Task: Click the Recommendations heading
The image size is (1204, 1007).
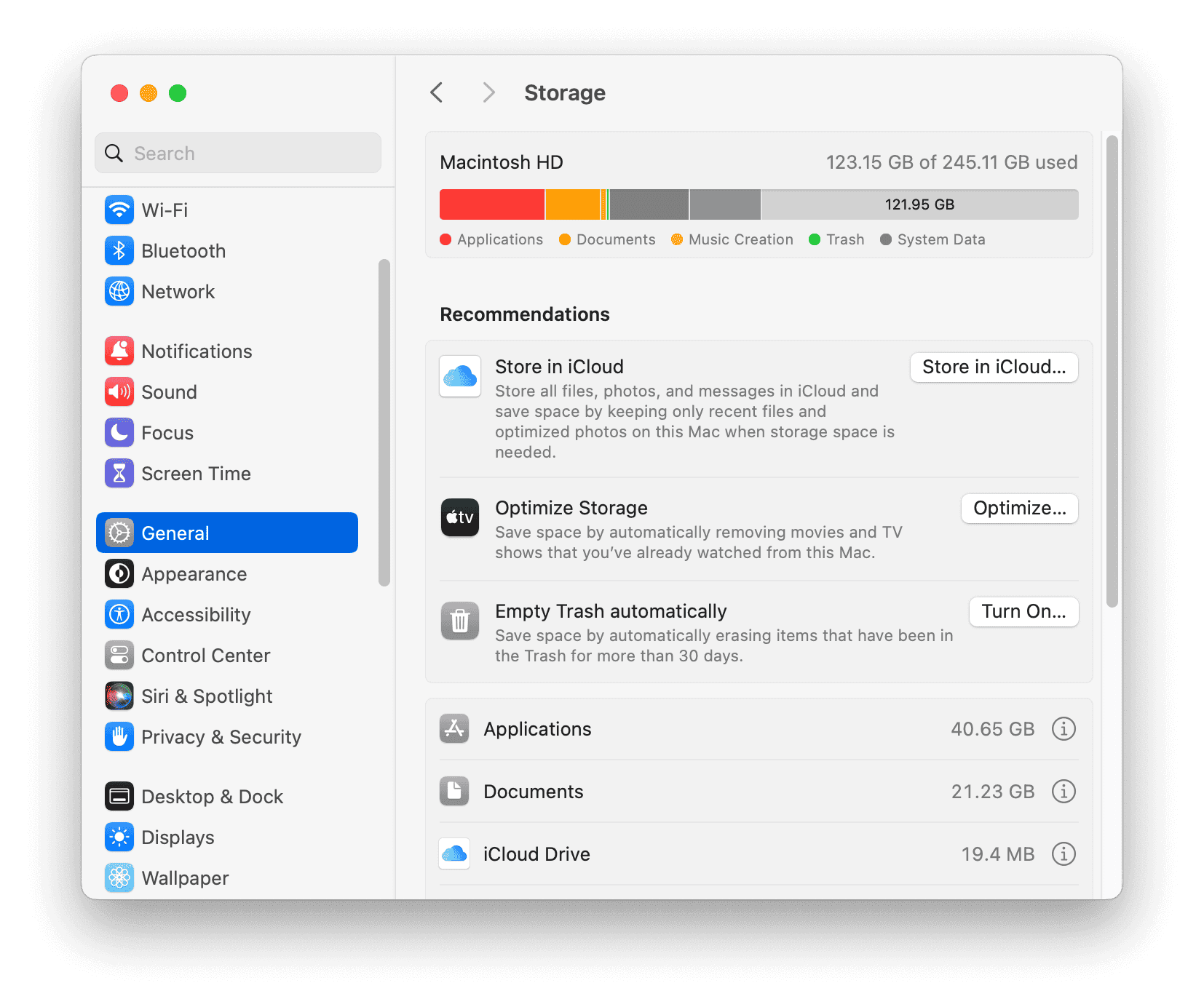Action: pos(525,314)
